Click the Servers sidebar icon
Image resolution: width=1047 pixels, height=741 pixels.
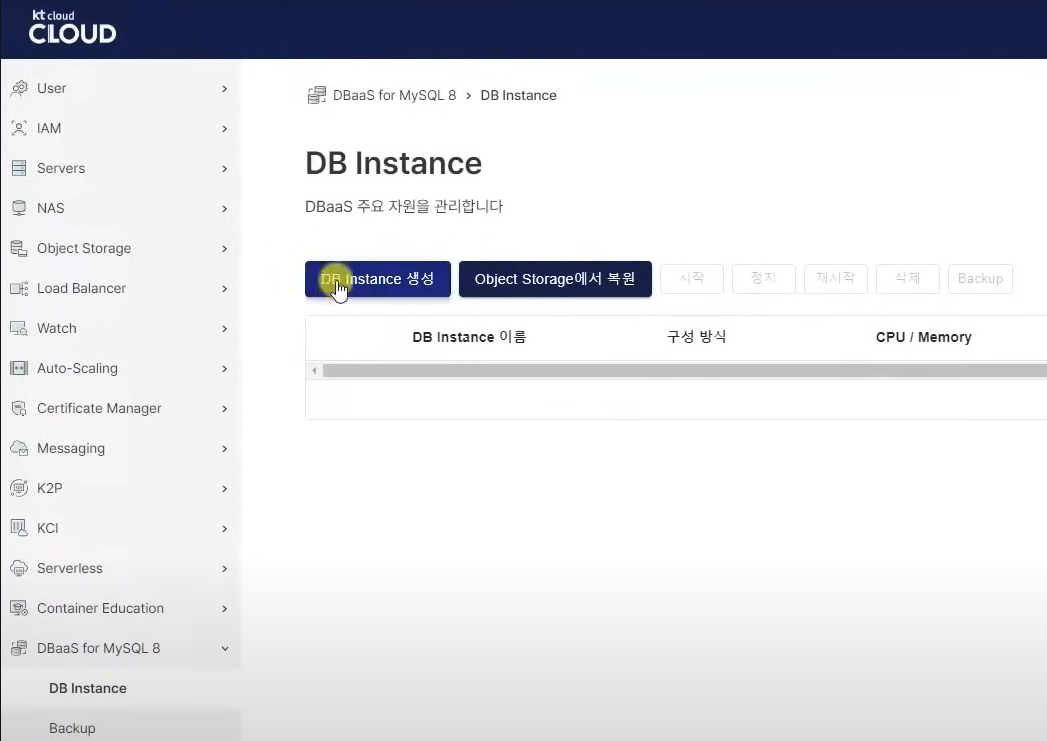coord(19,168)
